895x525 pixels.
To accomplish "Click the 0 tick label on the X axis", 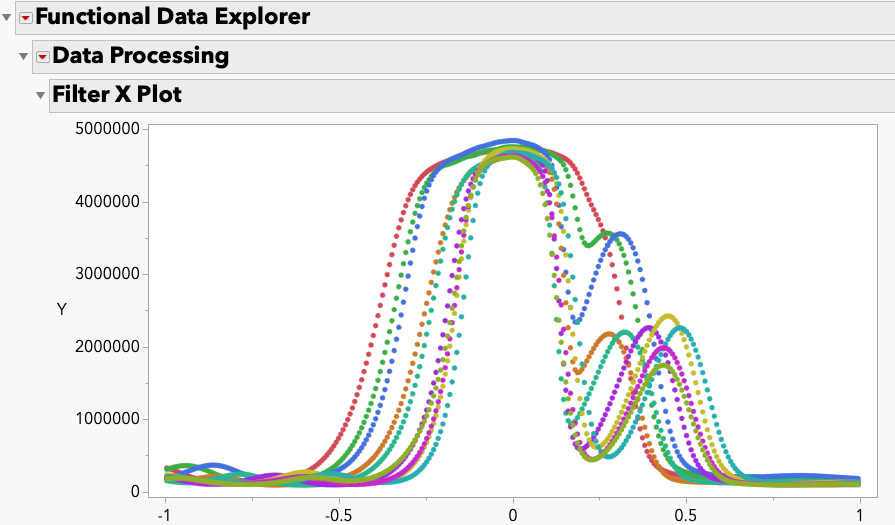I will tap(513, 515).
